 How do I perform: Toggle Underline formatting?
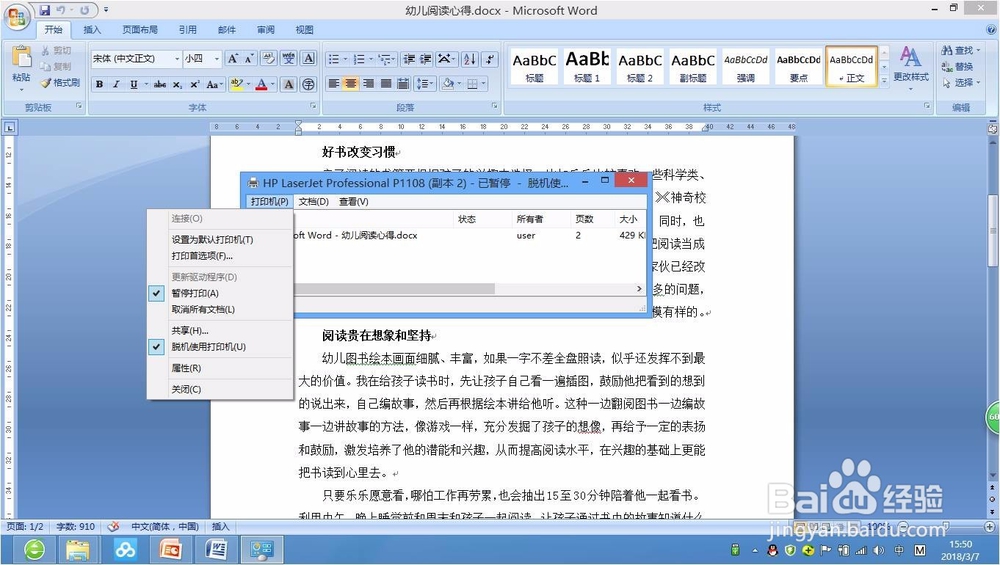(133, 84)
